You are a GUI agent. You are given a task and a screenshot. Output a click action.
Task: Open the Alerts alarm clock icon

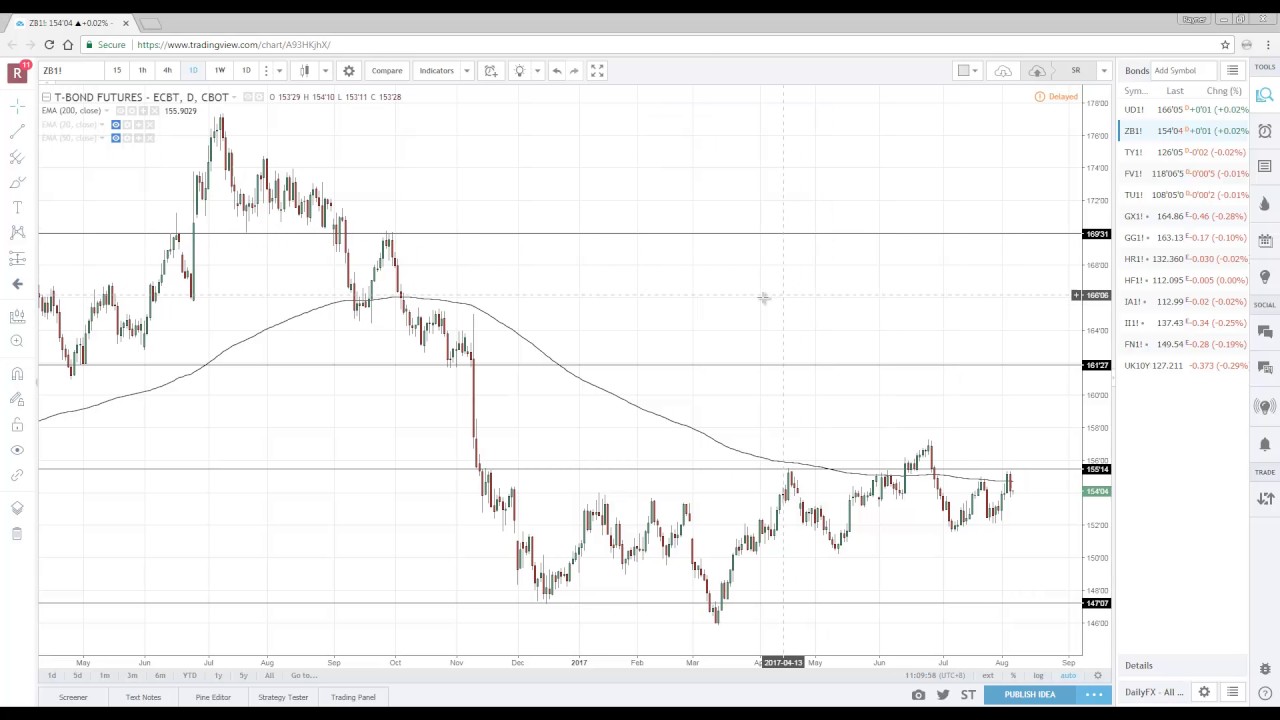click(1265, 131)
